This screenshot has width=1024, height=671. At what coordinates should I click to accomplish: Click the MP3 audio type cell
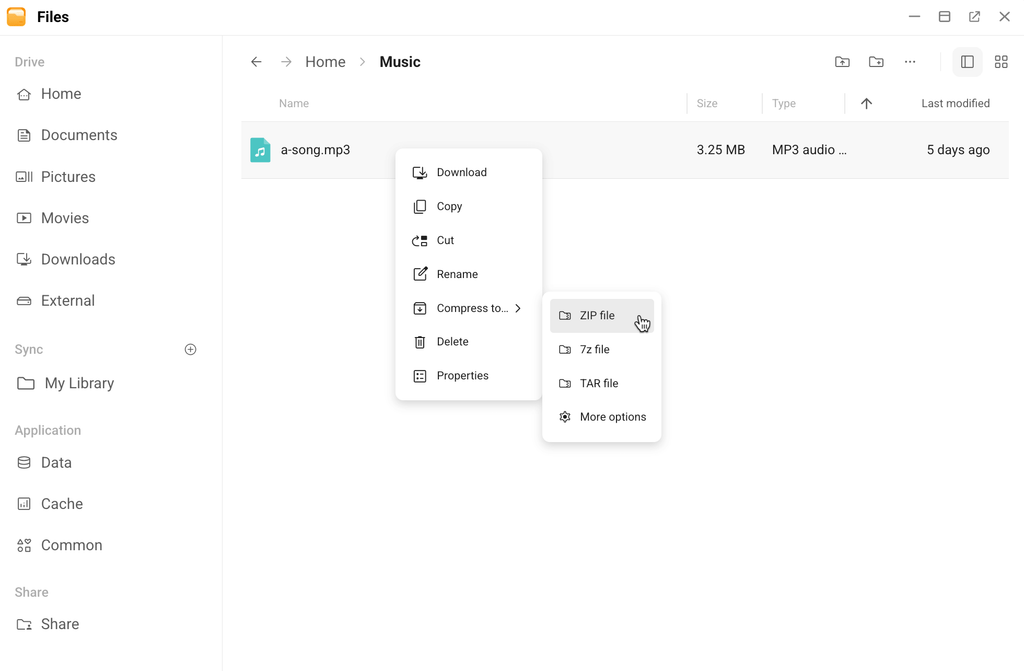(x=809, y=150)
